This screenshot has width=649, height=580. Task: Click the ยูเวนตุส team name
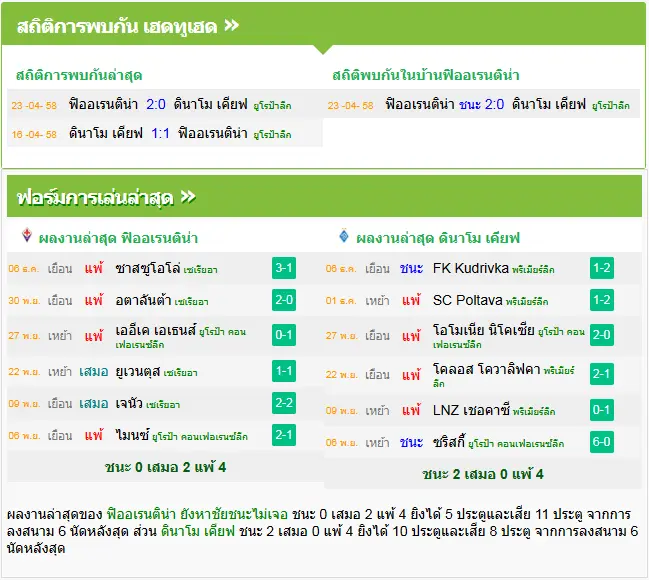(x=138, y=372)
